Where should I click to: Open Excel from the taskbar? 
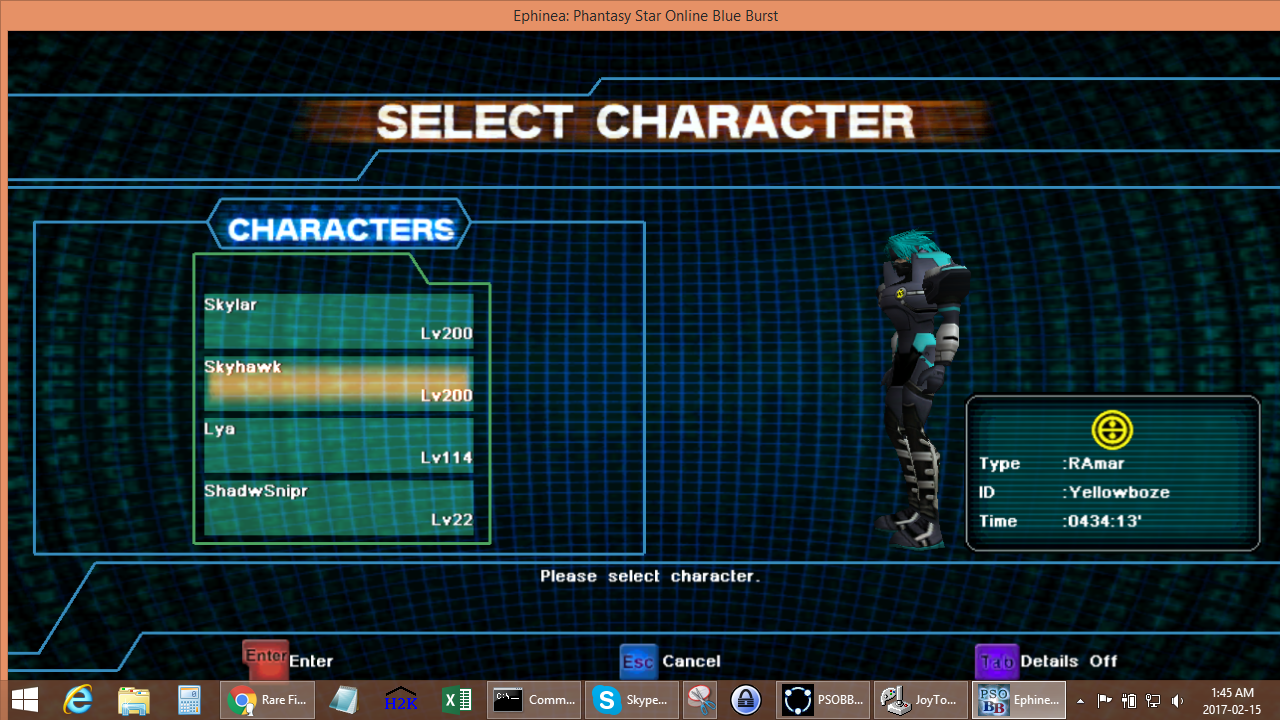coord(457,700)
